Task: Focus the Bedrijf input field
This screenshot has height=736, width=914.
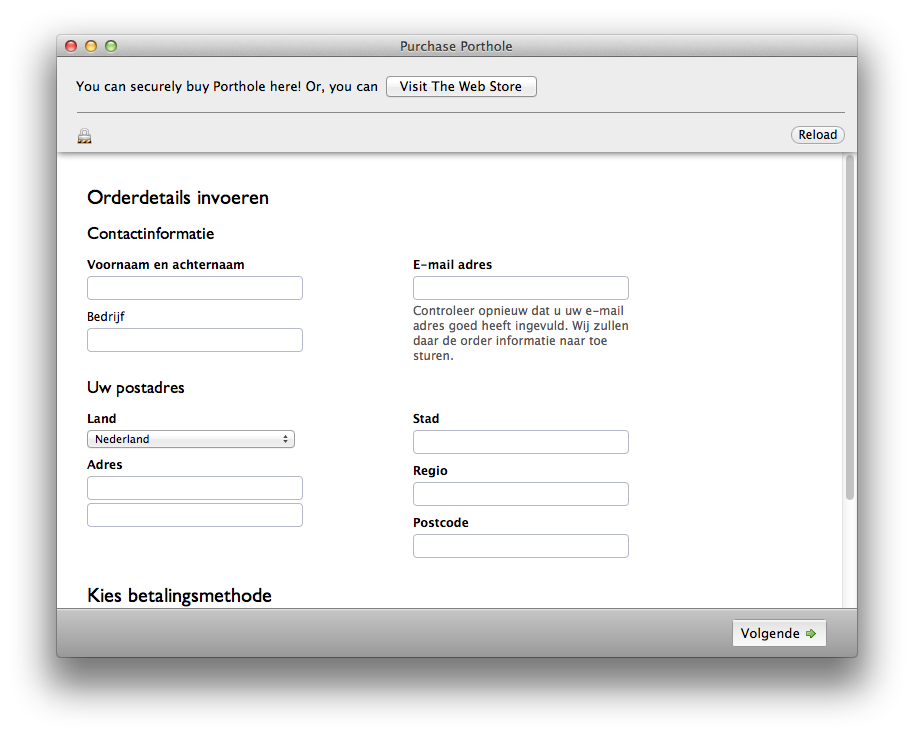Action: 195,340
